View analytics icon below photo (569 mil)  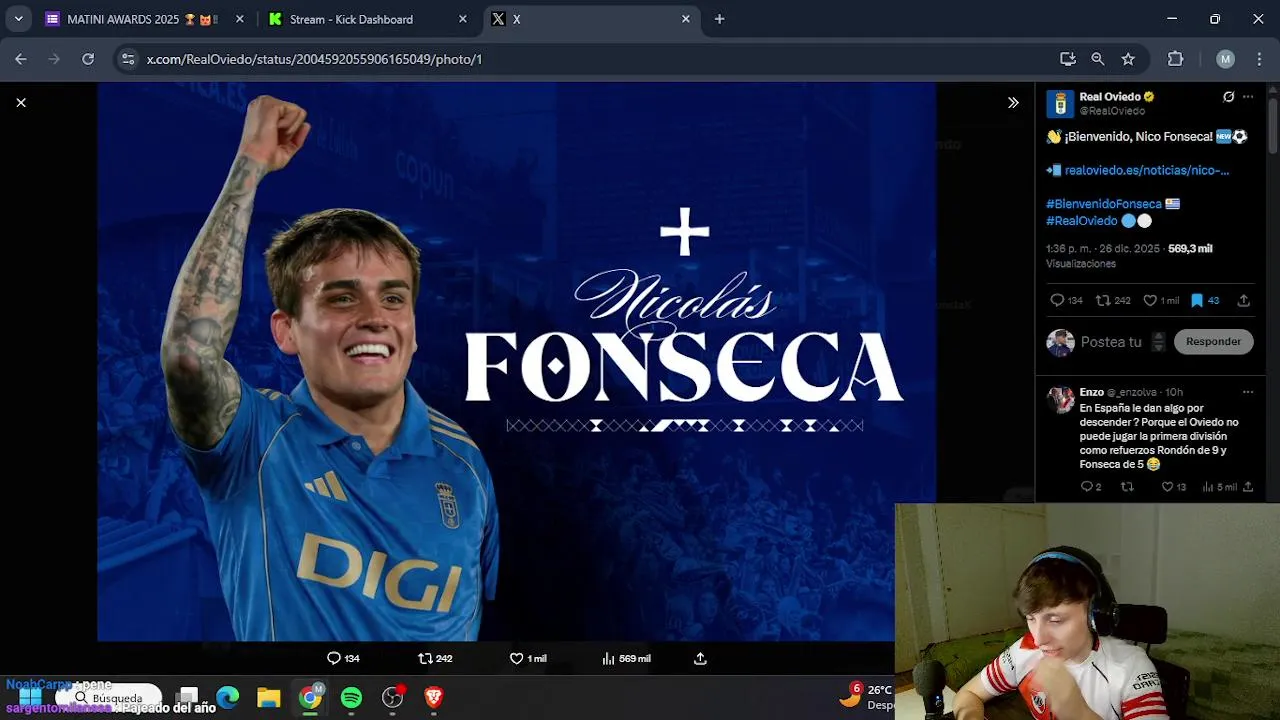pyautogui.click(x=608, y=658)
